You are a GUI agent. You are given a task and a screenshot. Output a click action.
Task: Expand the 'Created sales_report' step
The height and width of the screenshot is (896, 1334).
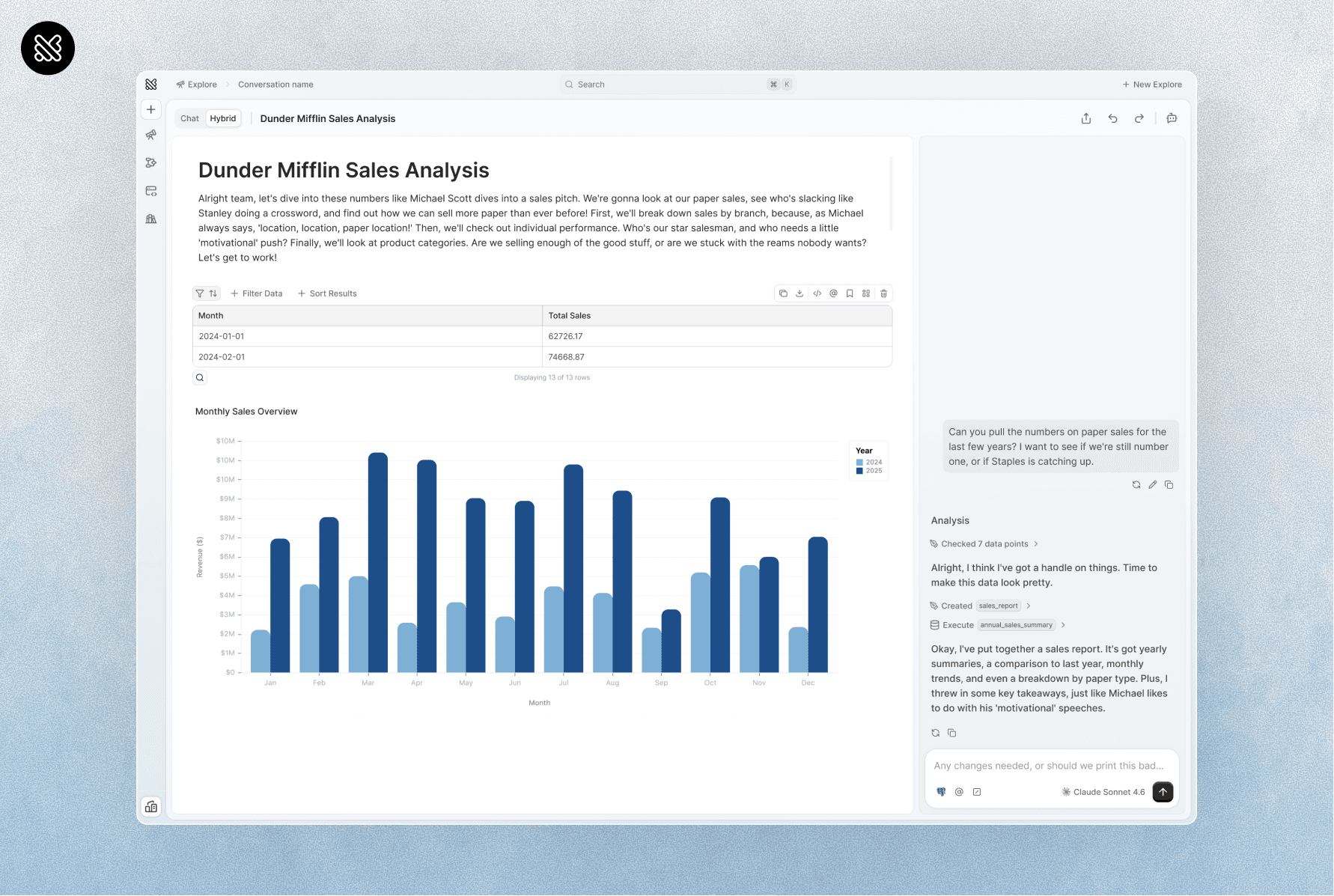pos(980,606)
